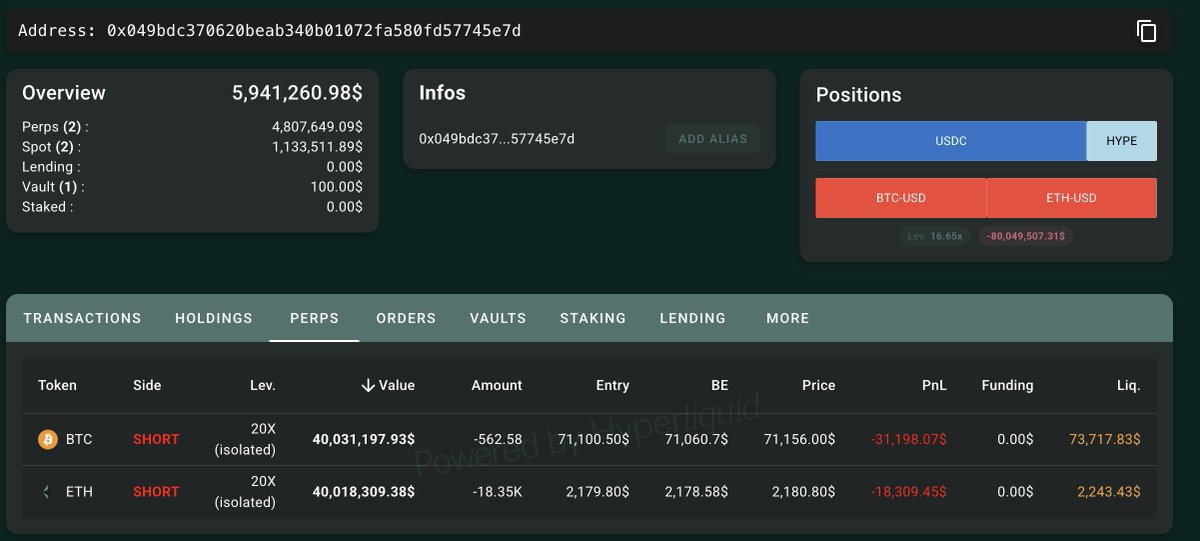Click the blue USDC position bar

pos(951,141)
